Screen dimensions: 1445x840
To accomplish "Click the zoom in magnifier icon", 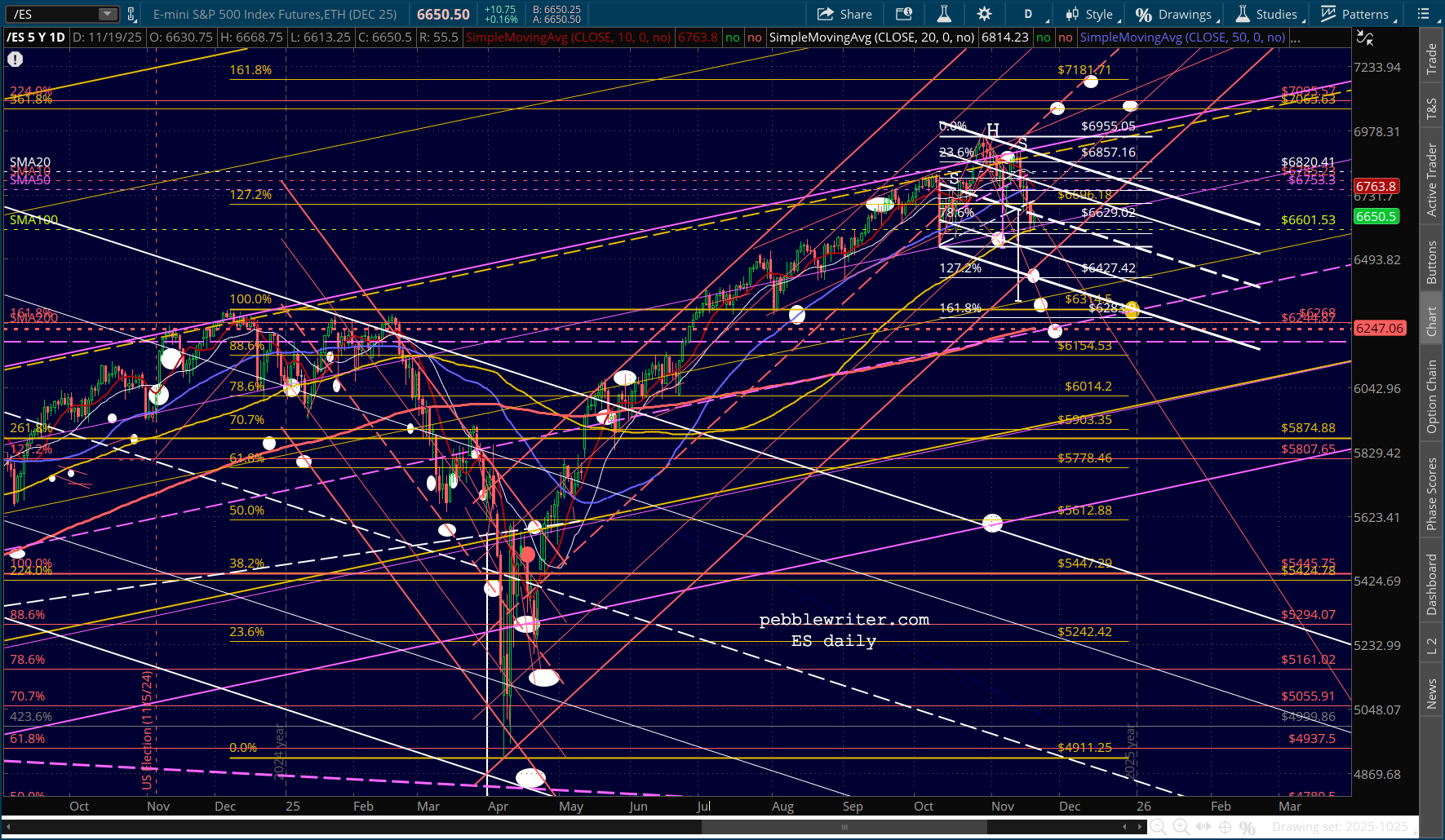I will [1180, 827].
